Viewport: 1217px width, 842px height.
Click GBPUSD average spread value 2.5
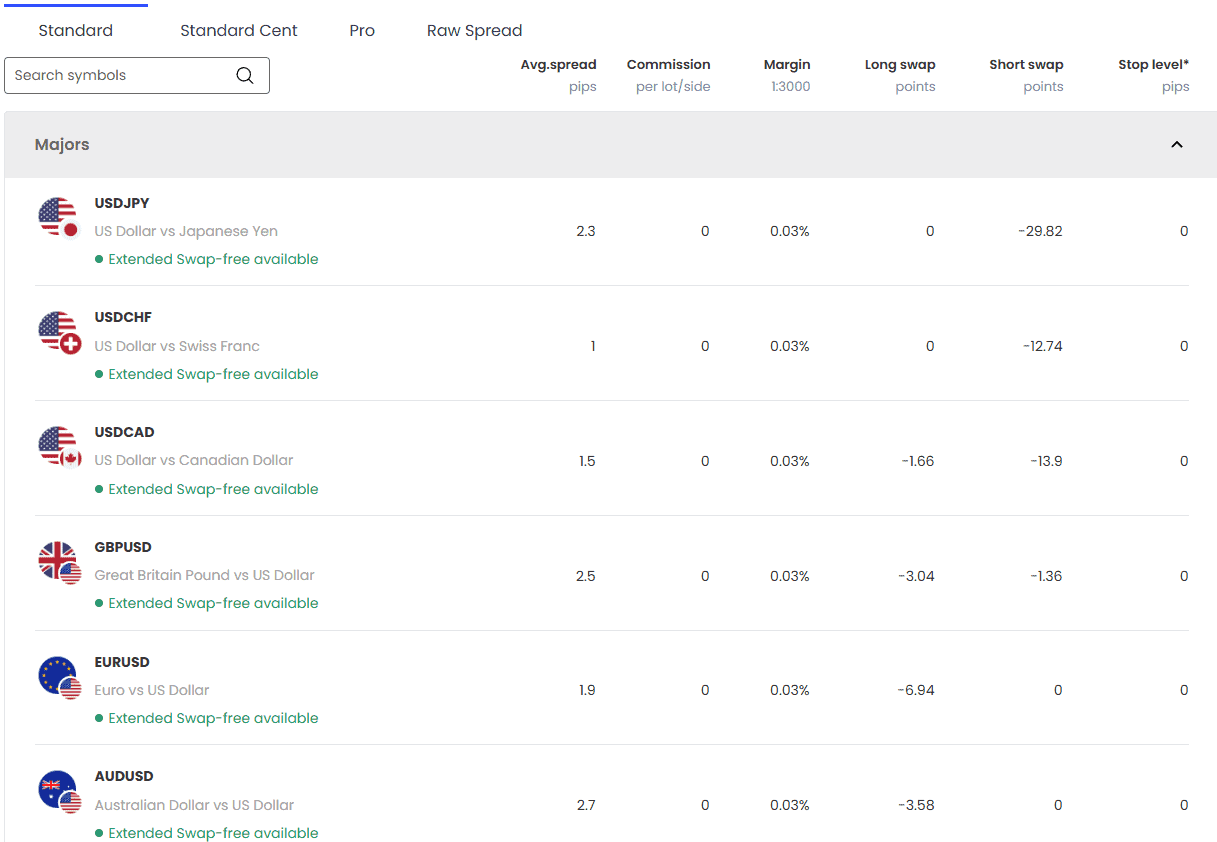click(586, 576)
